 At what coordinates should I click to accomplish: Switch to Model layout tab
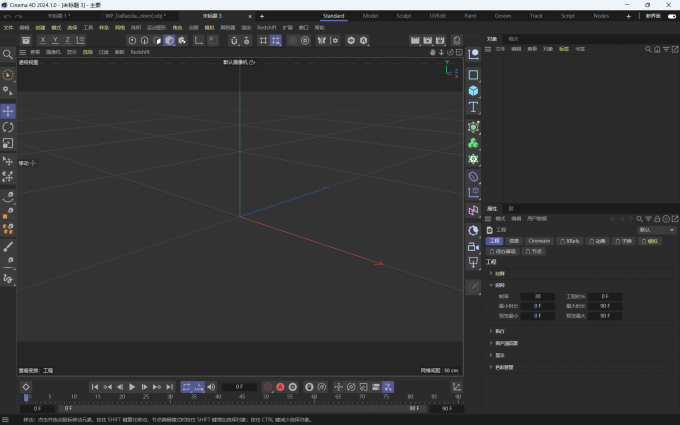tap(370, 16)
